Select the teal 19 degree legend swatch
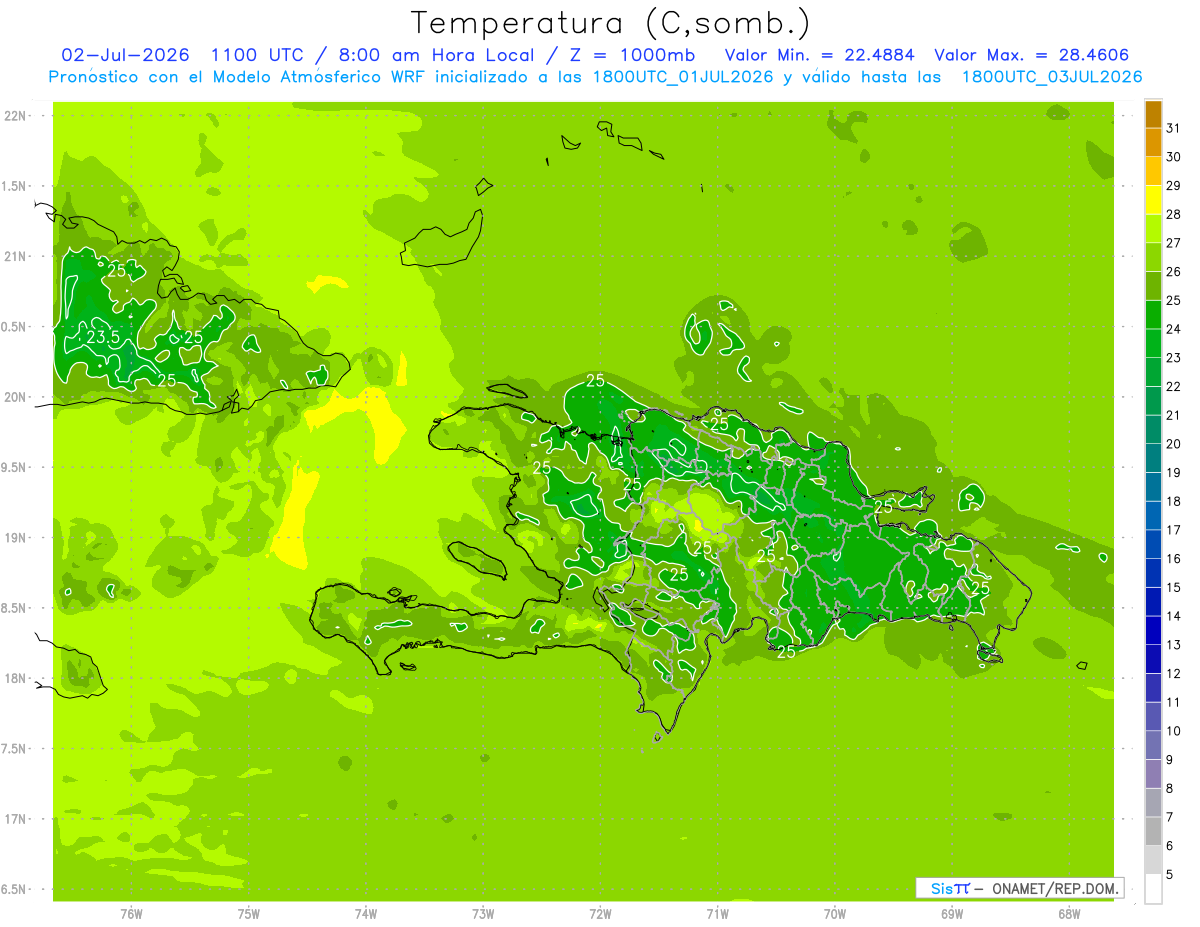Screen dimensions: 1200x927 1153,458
